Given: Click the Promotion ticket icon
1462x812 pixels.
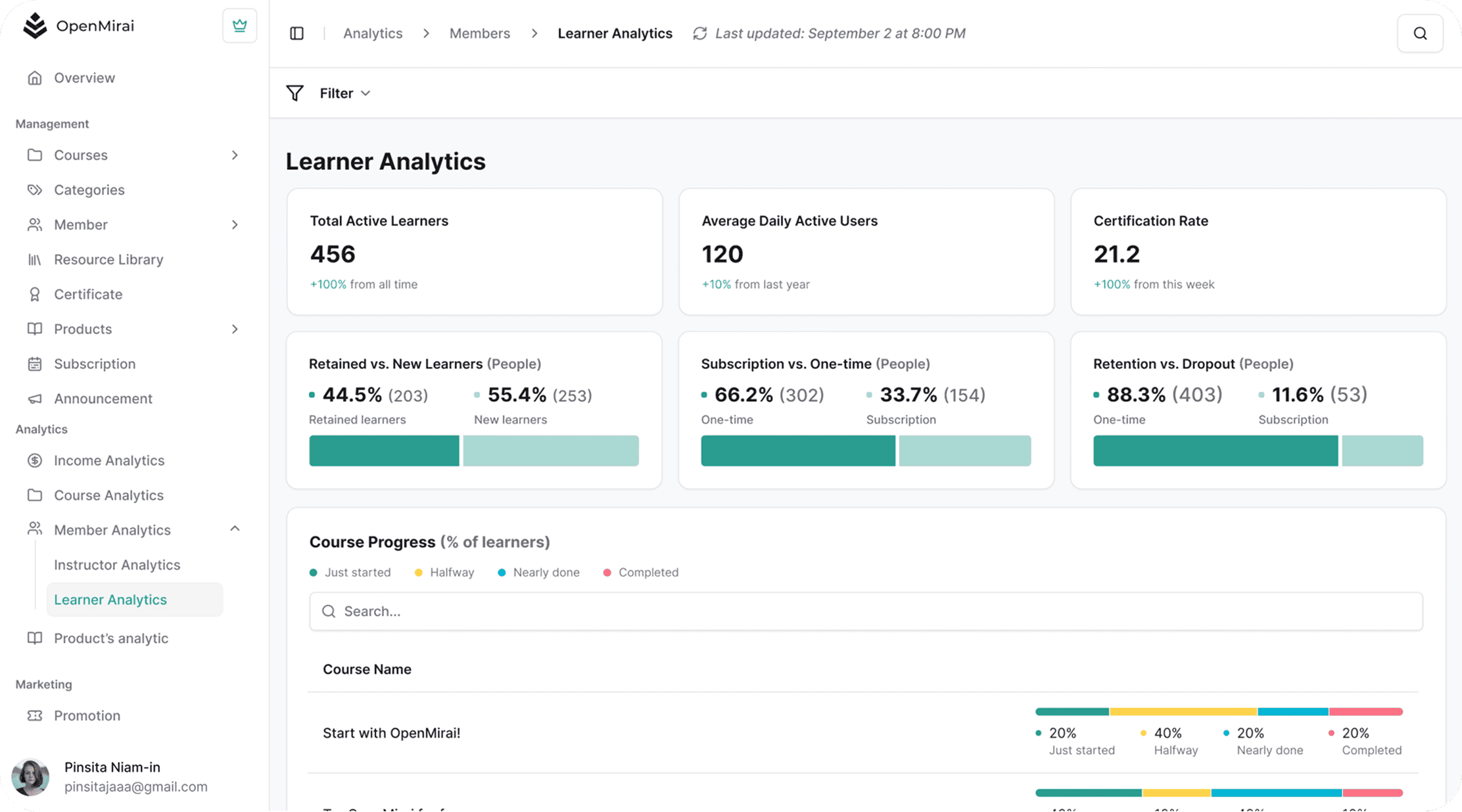Looking at the screenshot, I should coord(35,716).
